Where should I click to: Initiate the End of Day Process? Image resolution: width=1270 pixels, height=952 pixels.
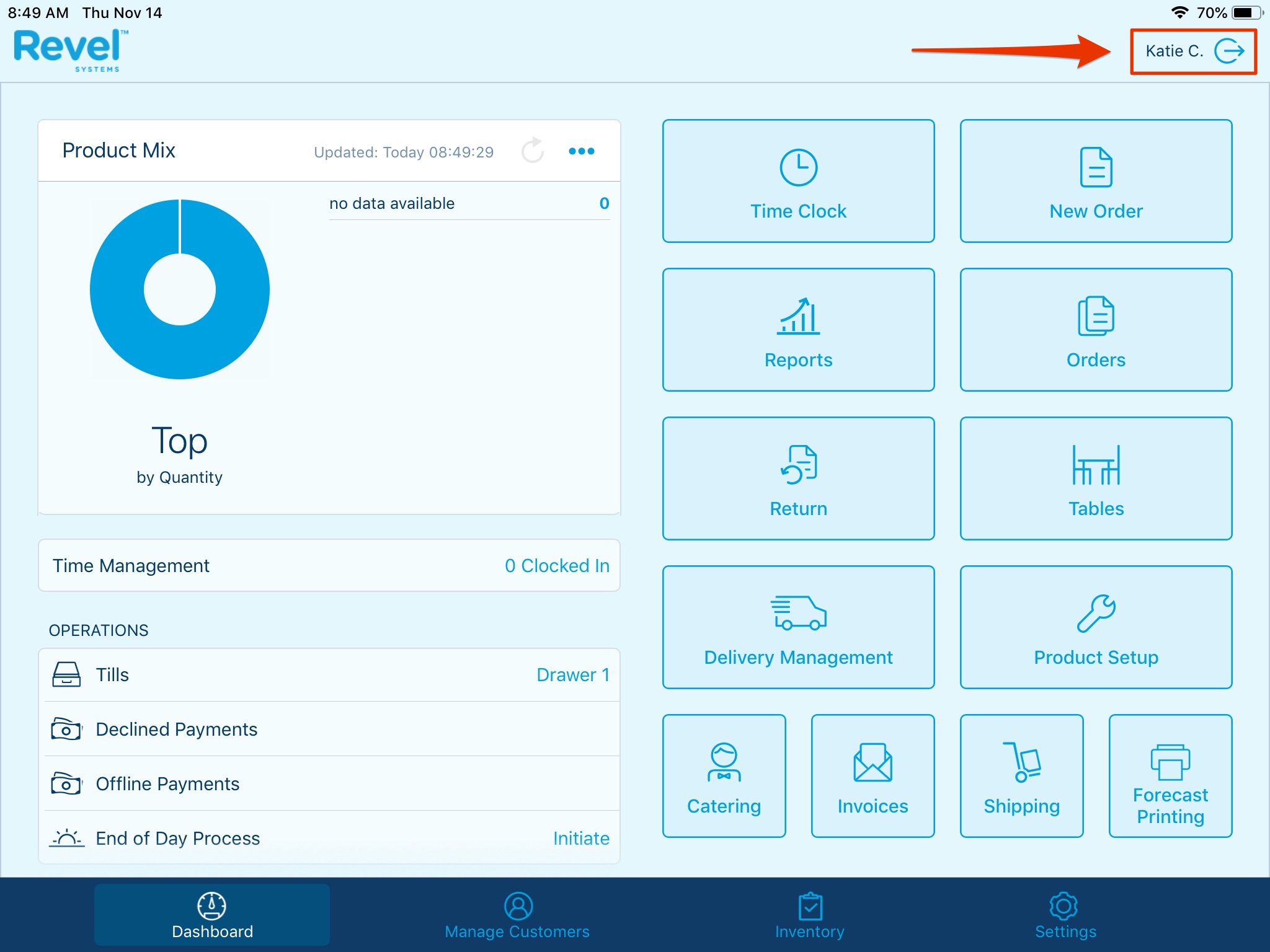[580, 839]
